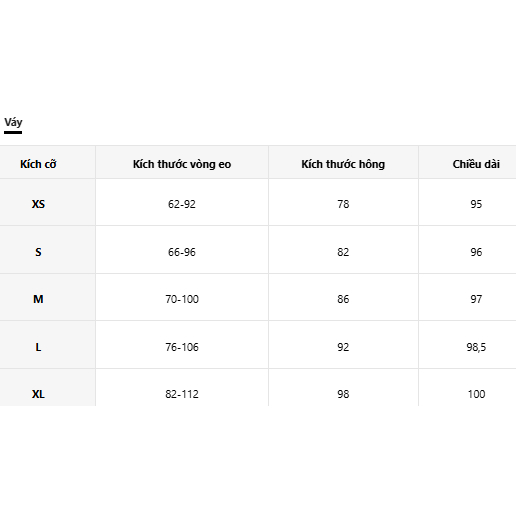Screen dimensions: 516x516
Task: Click the 70-100 waist measurement cell
Action: pyautogui.click(x=182, y=299)
